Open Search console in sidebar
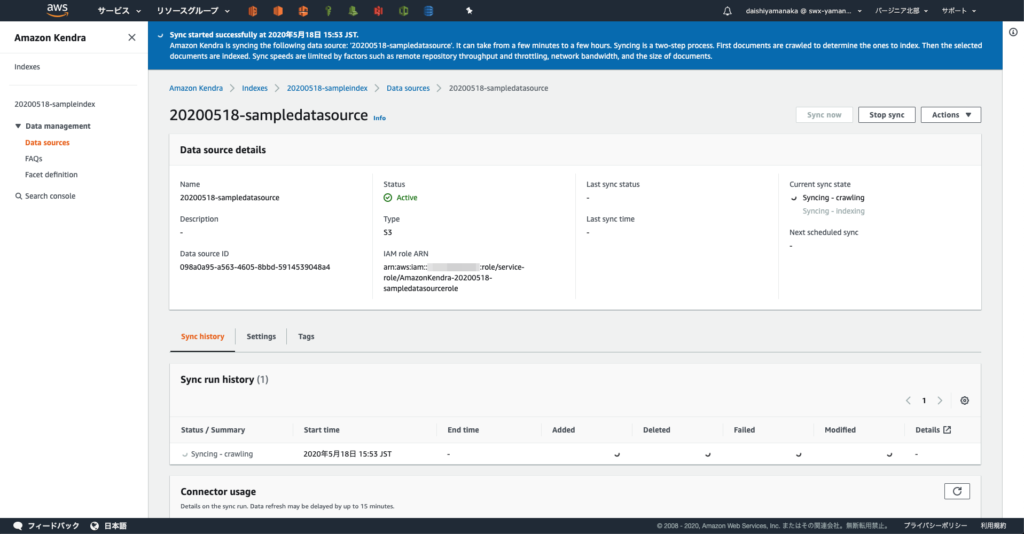The height and width of the screenshot is (534, 1024). (x=49, y=196)
